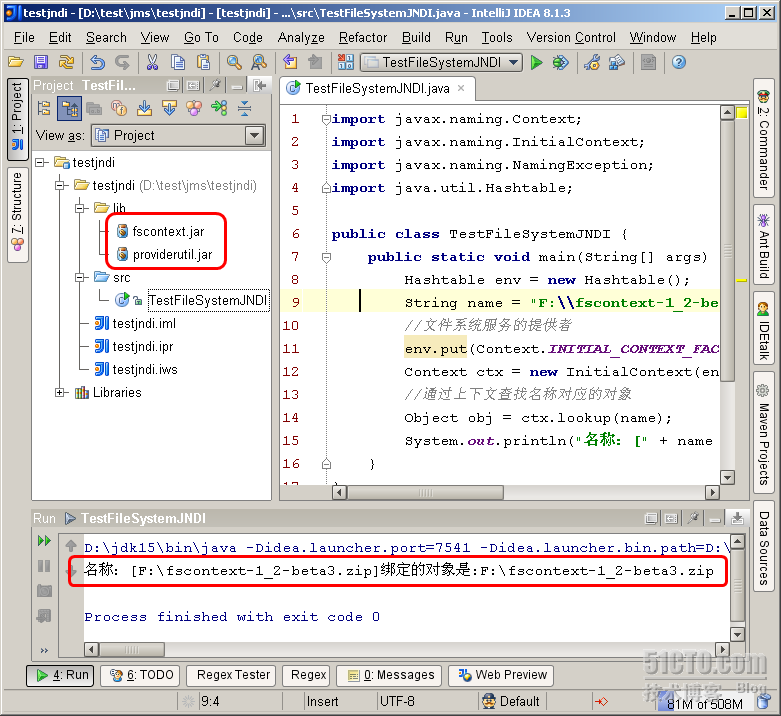Image resolution: width=781 pixels, height=716 pixels.
Task: Open the Regex Tester tool window
Action: tap(233, 675)
